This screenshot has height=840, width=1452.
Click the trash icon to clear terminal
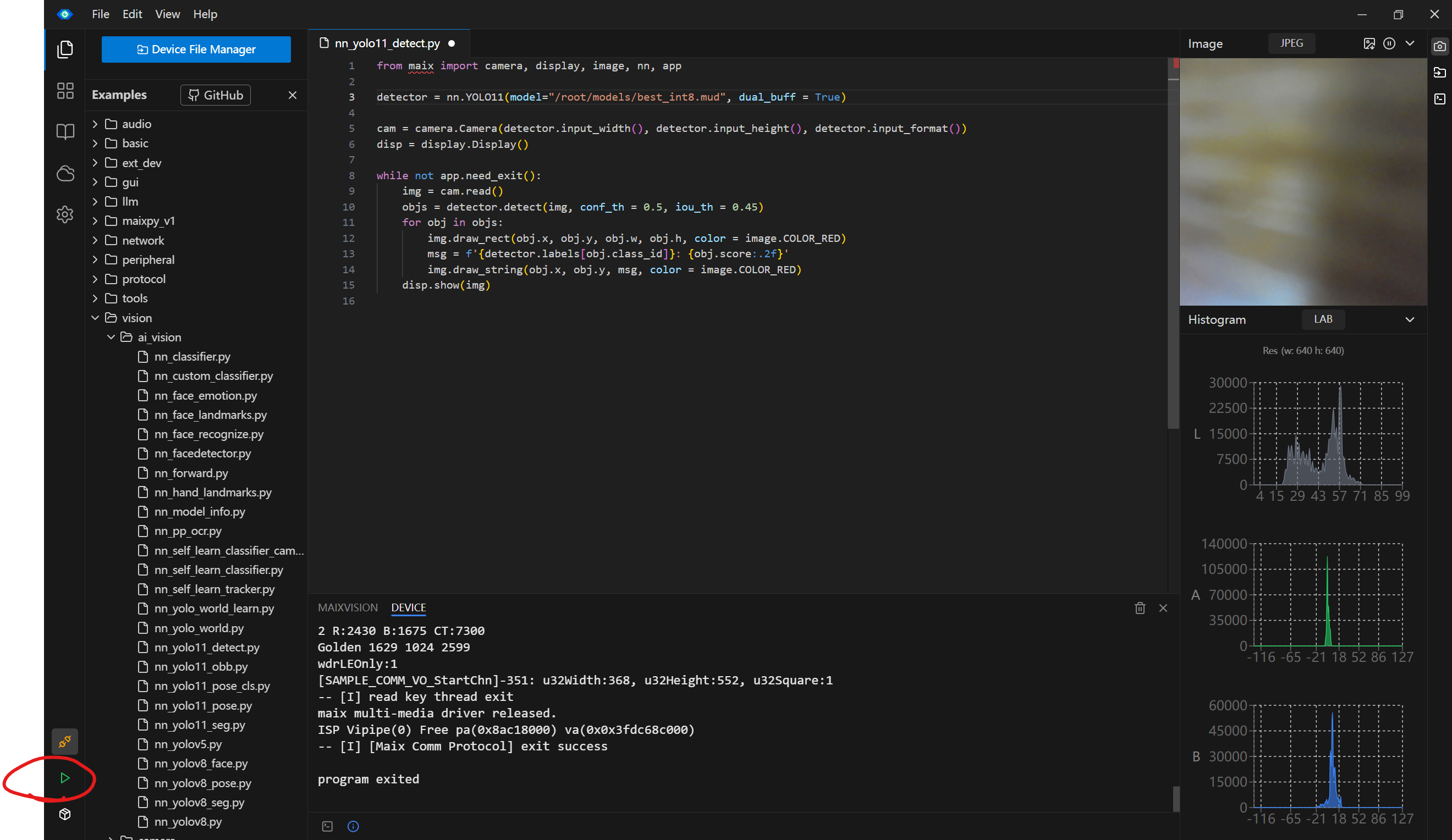(1139, 608)
